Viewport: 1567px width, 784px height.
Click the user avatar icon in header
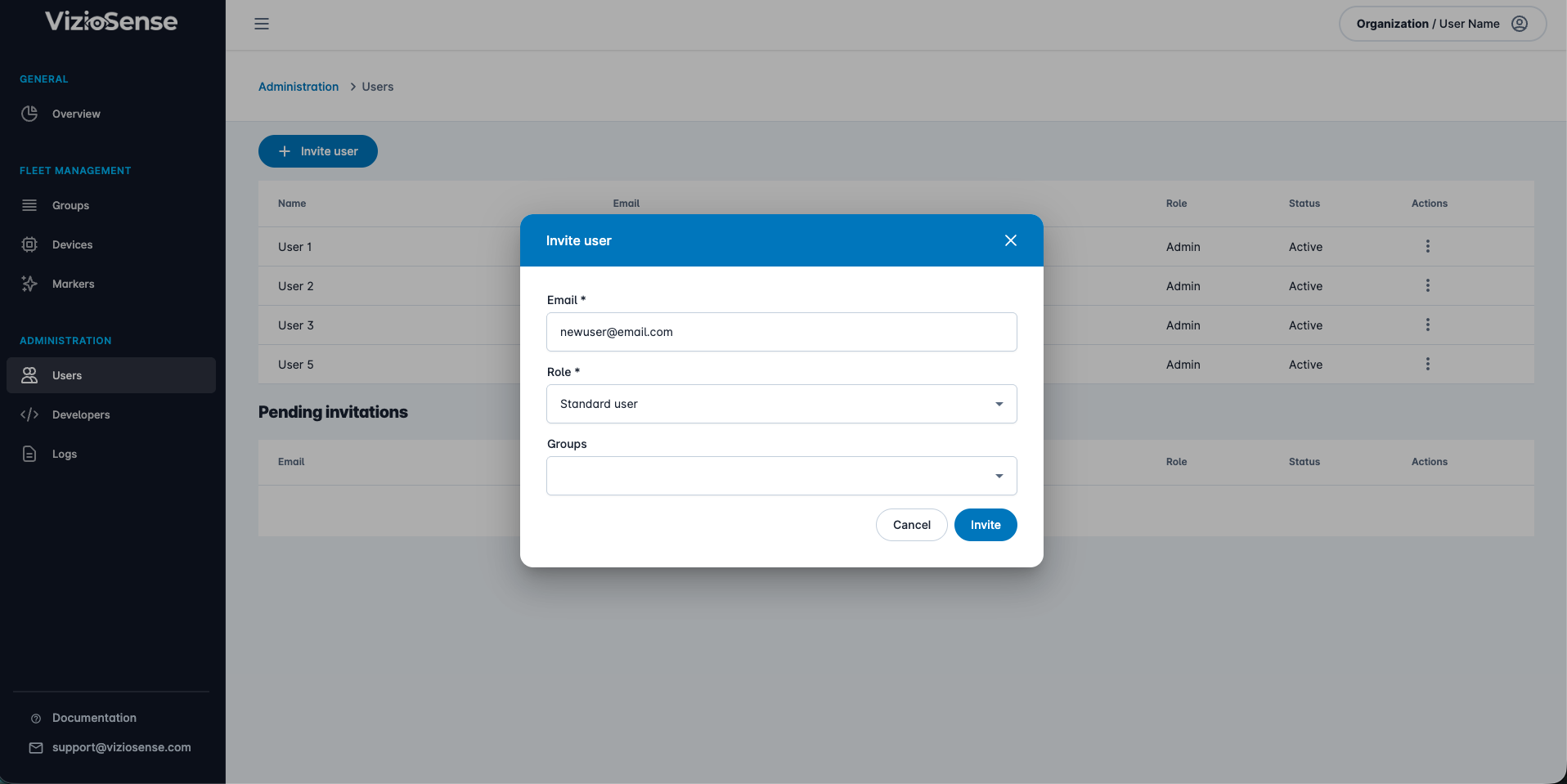(x=1520, y=24)
